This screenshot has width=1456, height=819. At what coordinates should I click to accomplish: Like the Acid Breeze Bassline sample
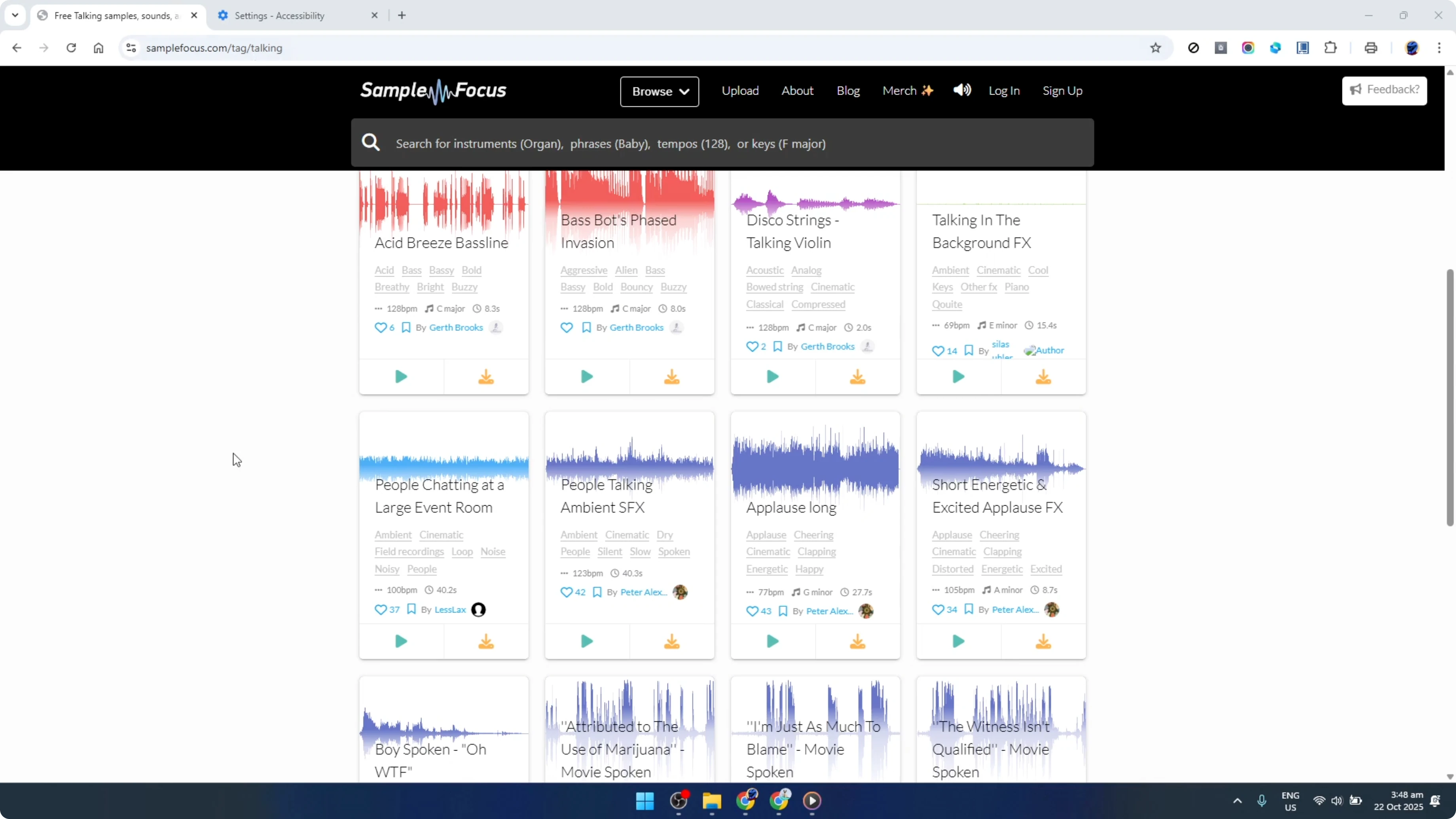pos(380,328)
